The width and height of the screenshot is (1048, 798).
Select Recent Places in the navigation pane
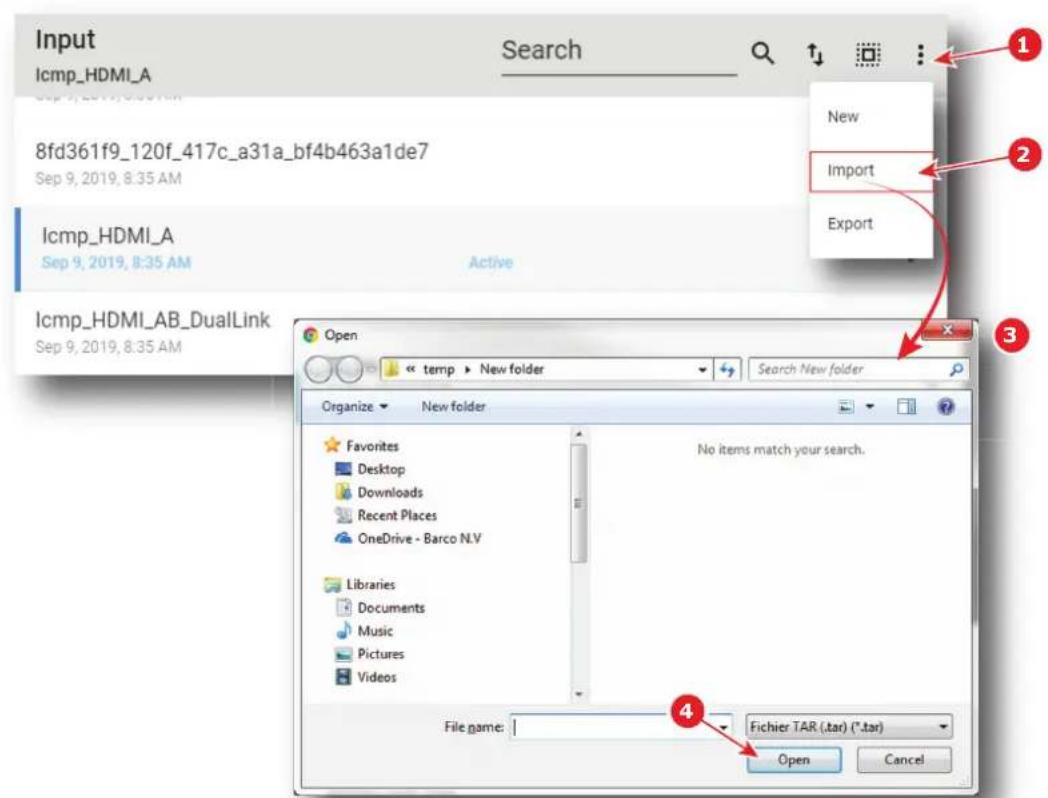[x=386, y=515]
